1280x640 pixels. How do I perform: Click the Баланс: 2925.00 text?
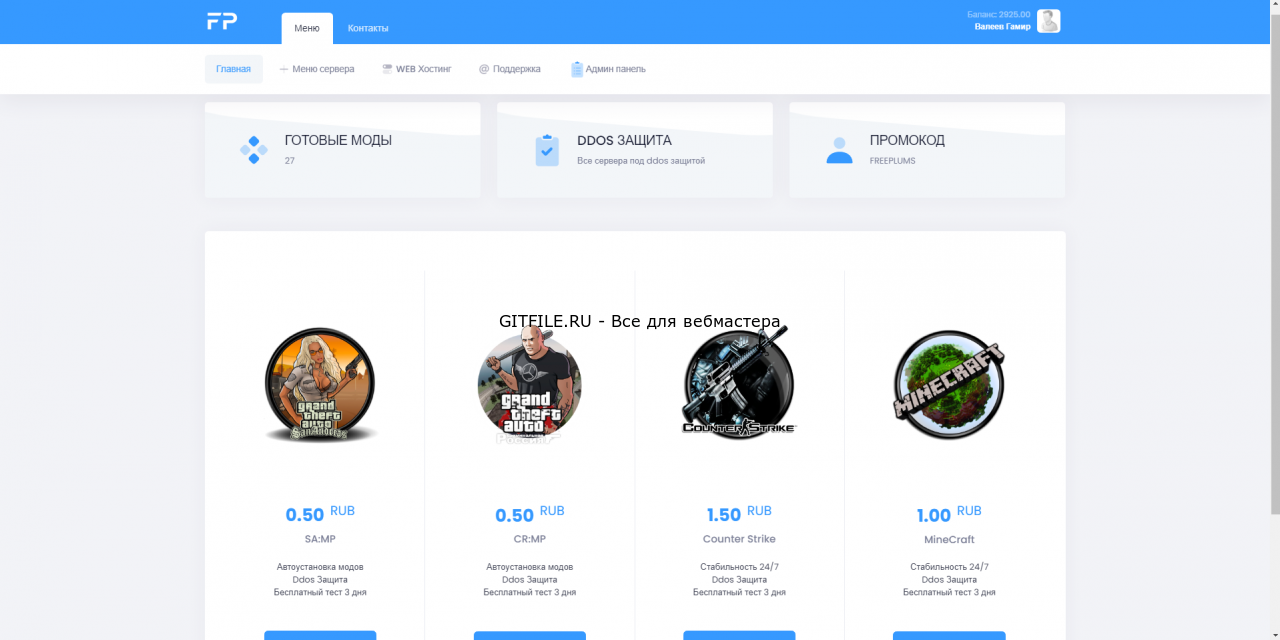pyautogui.click(x=999, y=15)
